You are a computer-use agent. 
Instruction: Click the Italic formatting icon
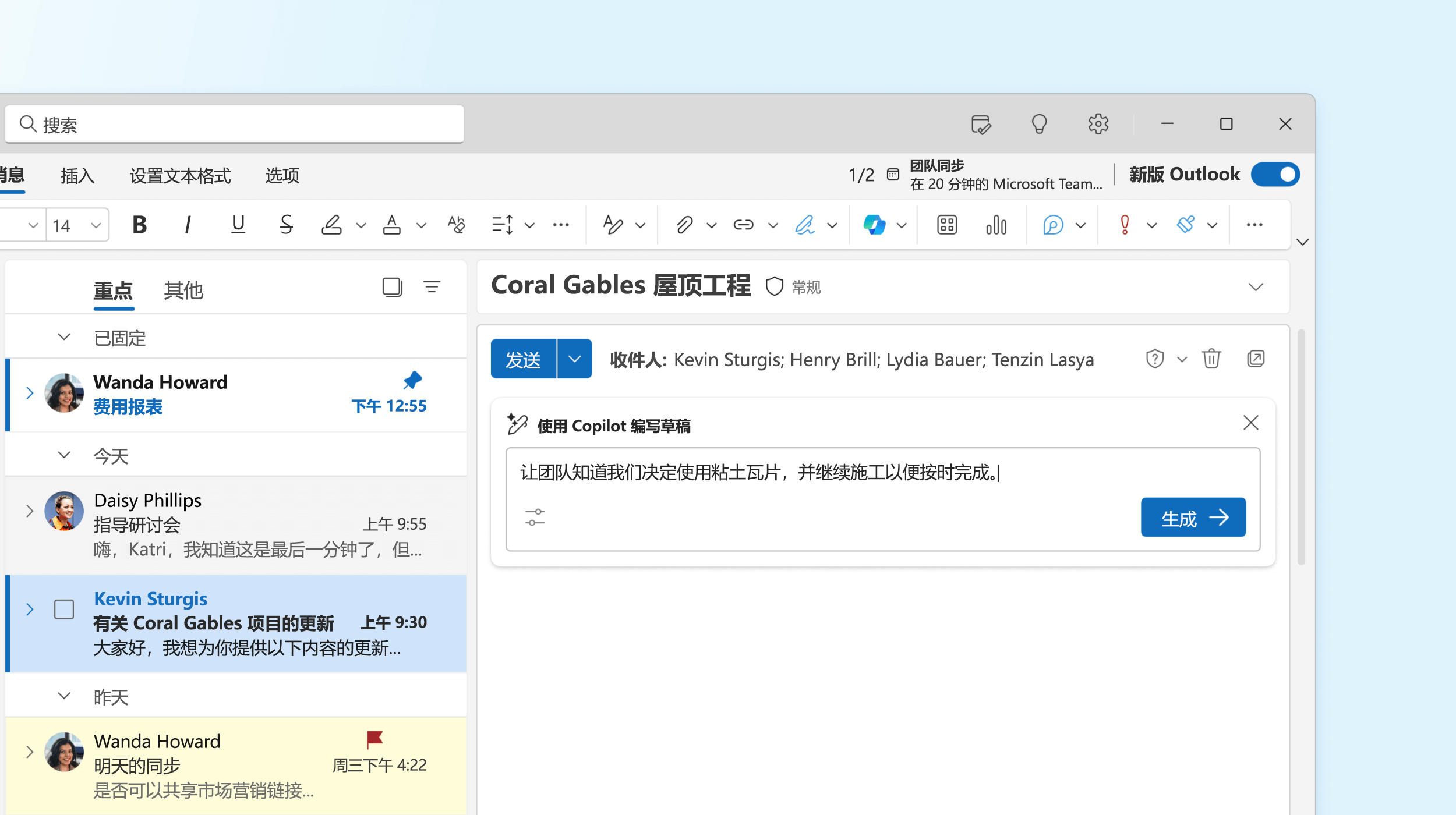tap(188, 223)
